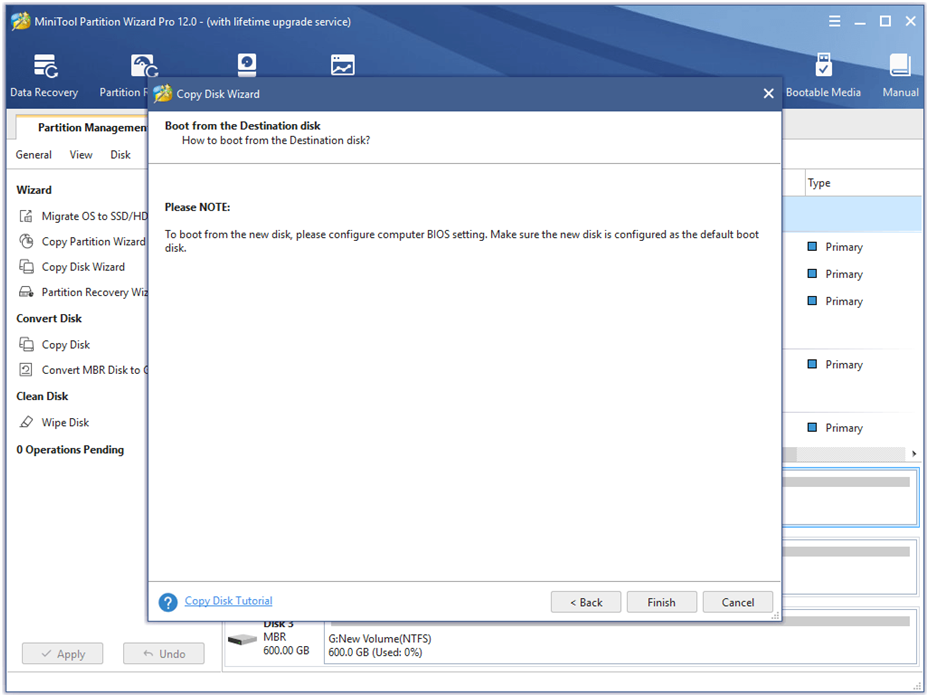Screen dimensions: 929x697
Task: Click the MiniTool app logo in the title bar
Action: coord(21,21)
